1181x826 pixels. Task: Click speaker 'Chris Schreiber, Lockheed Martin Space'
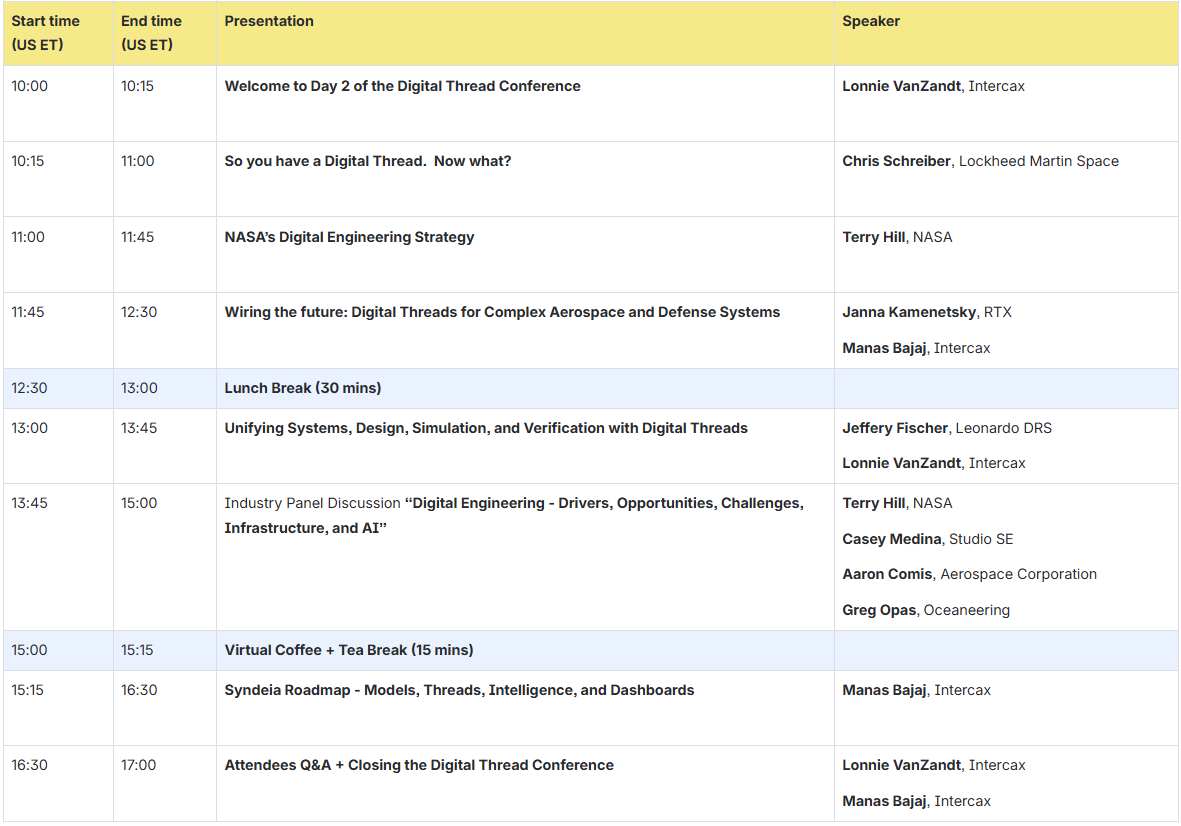click(980, 161)
